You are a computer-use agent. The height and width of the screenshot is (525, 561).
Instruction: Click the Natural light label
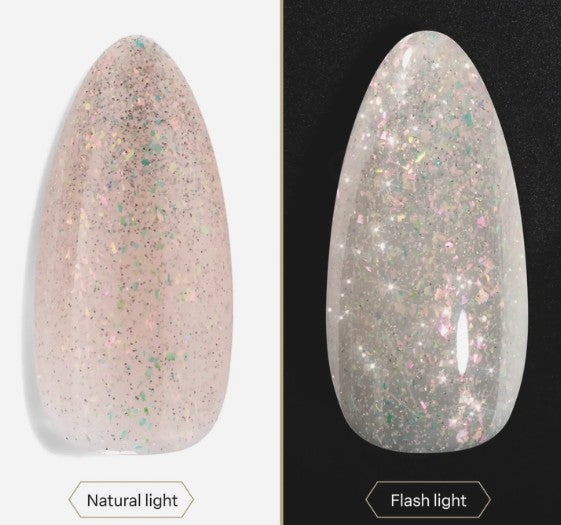pyautogui.click(x=131, y=500)
